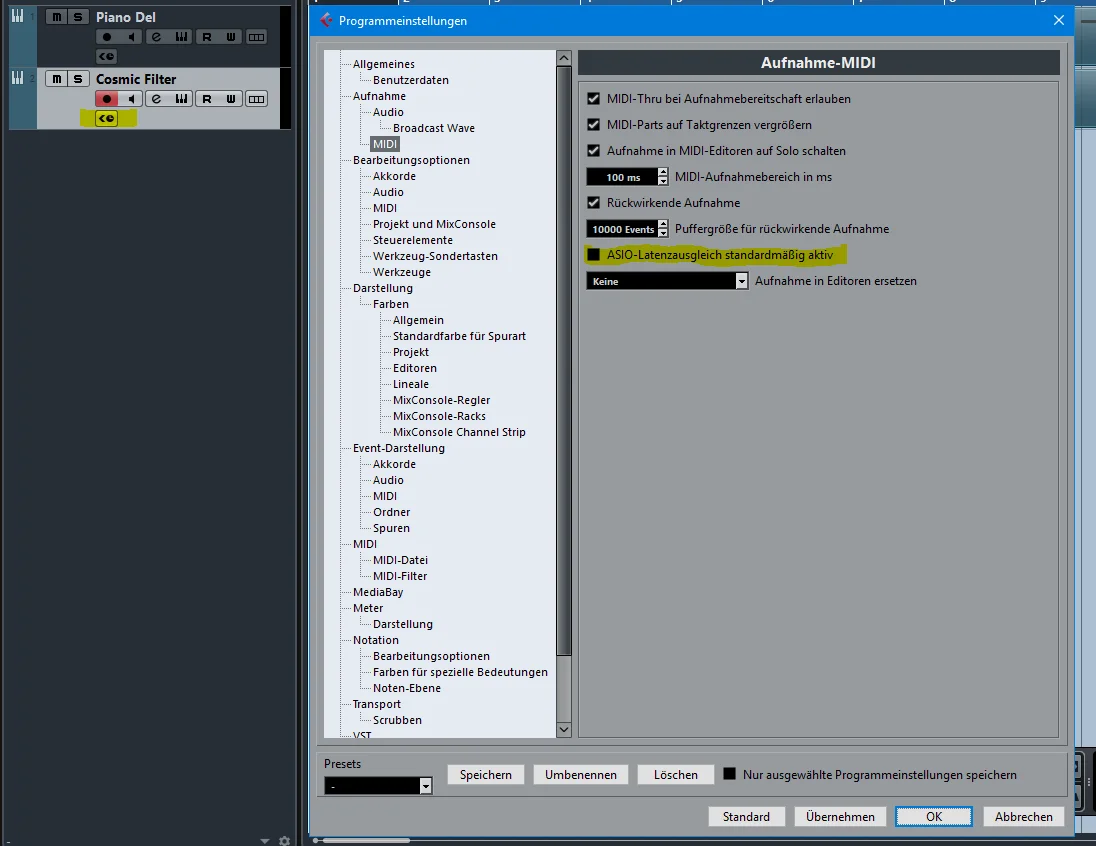
Task: Click Umbenennen preset button
Action: [x=581, y=775]
